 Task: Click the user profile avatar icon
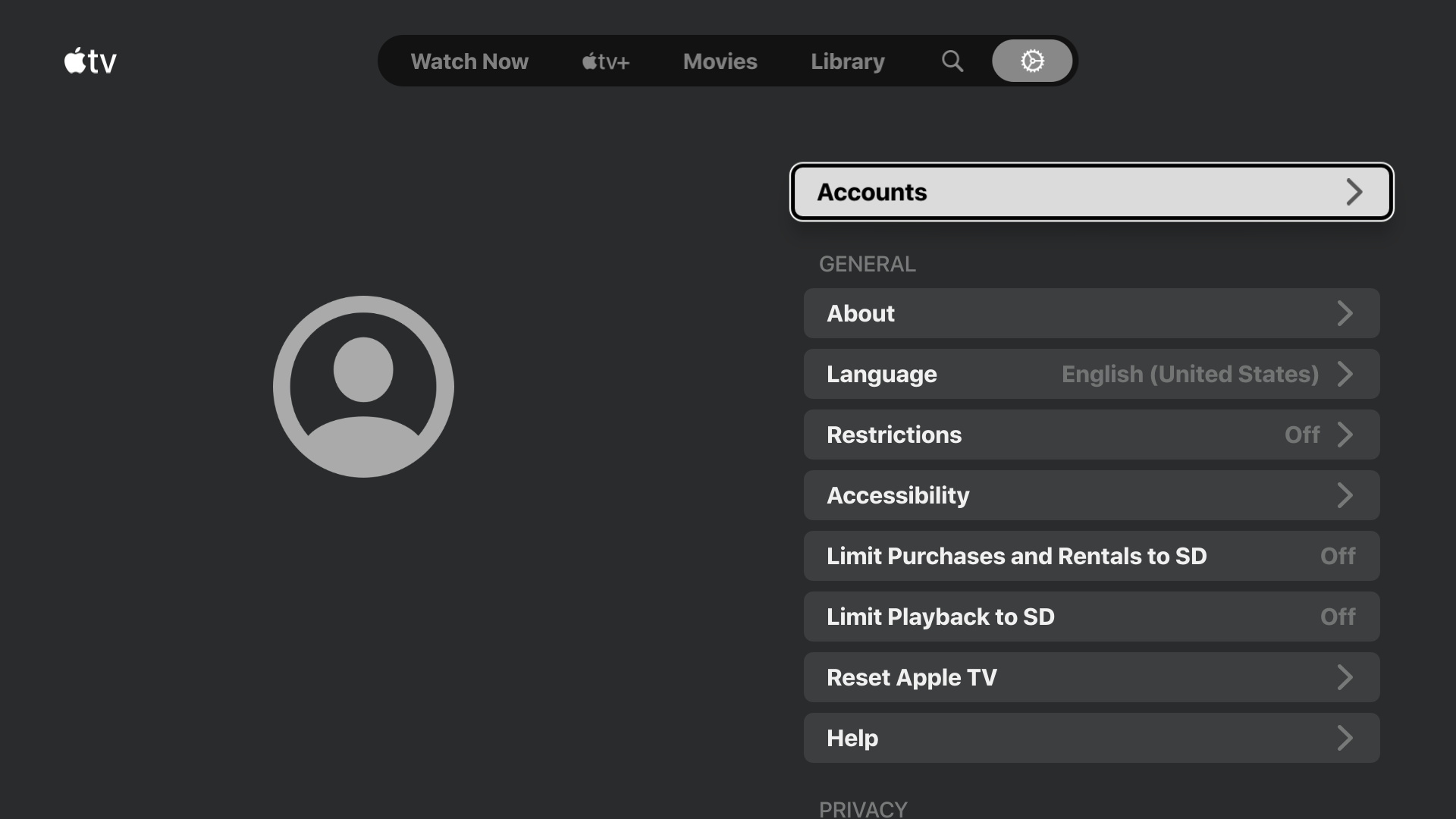tap(363, 387)
